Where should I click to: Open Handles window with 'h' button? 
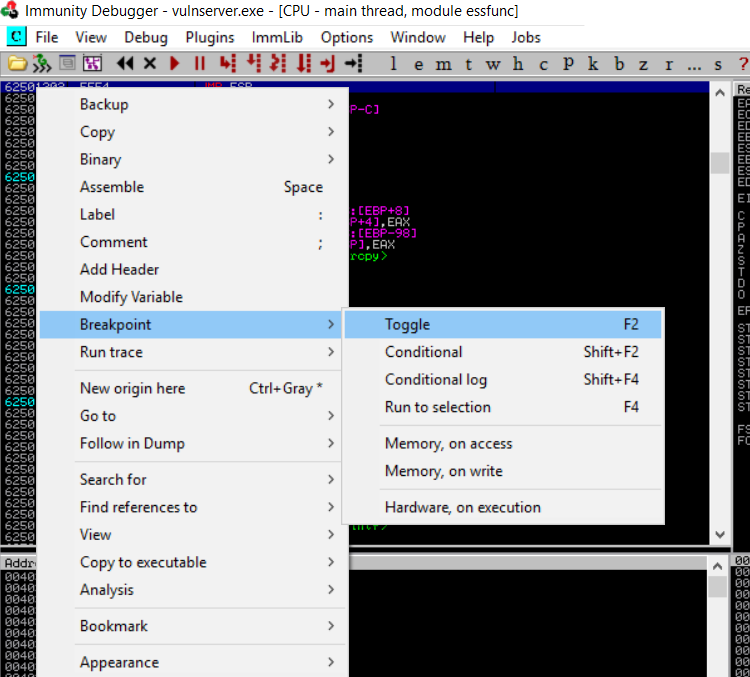518,64
